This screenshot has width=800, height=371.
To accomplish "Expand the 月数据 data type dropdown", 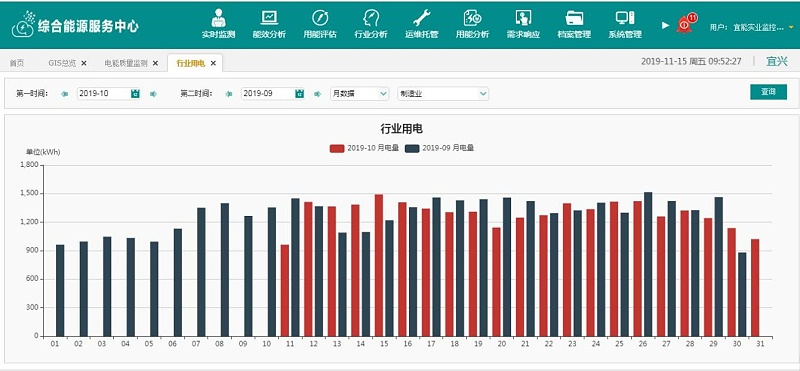I will 360,93.
